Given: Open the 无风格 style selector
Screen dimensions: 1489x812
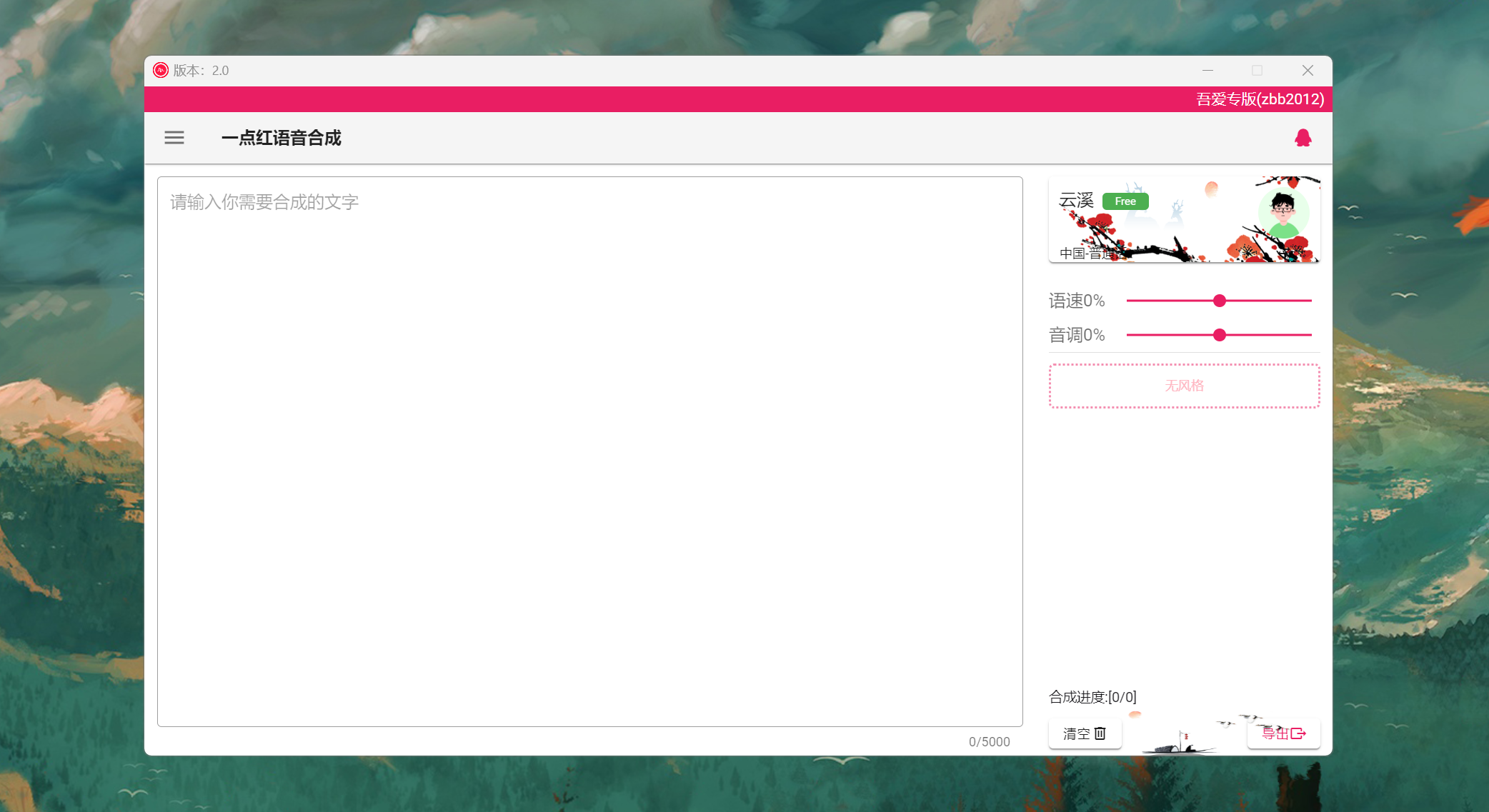Looking at the screenshot, I should coord(1184,386).
